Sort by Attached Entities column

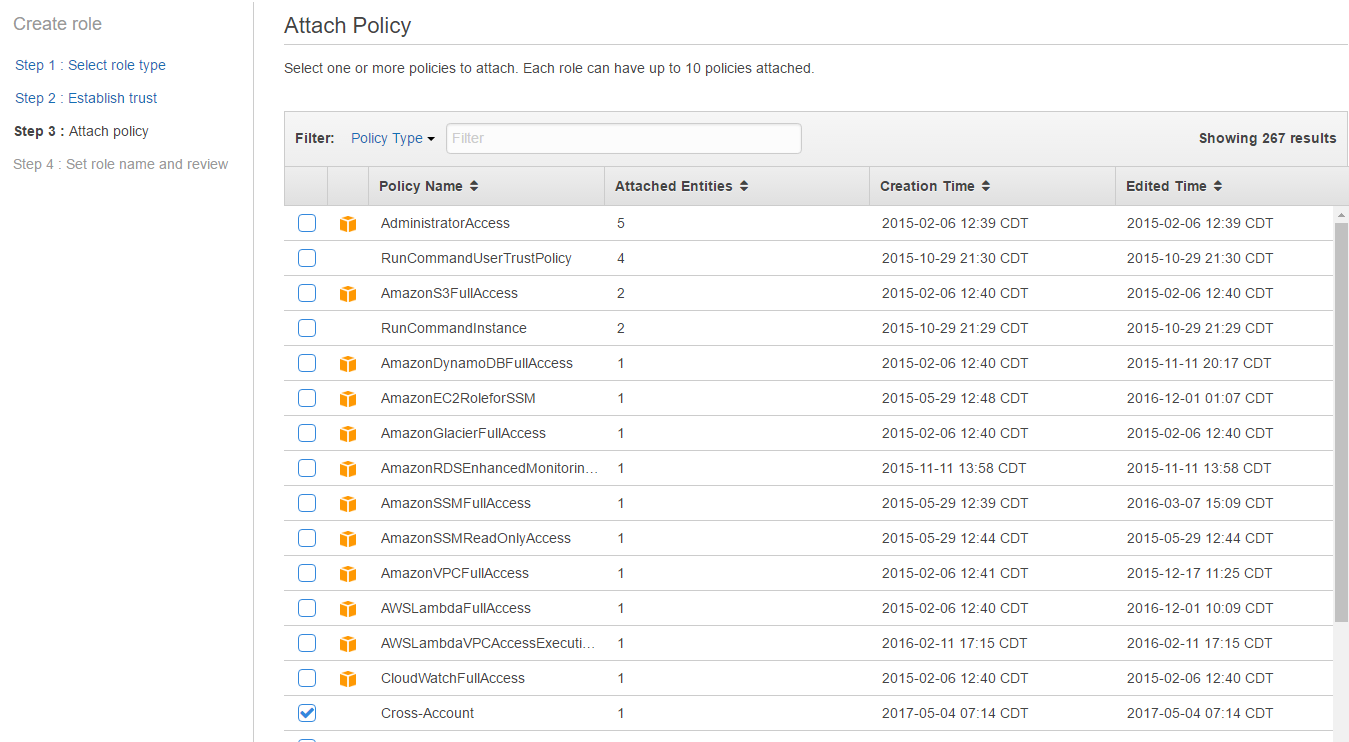[x=681, y=186]
